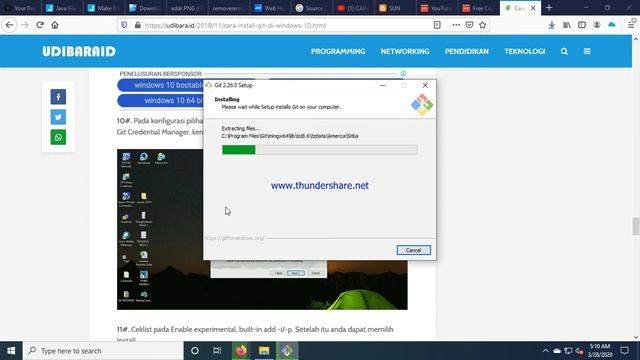
Task: Click taskbar clock showing 5:10 AM
Action: click(x=600, y=351)
